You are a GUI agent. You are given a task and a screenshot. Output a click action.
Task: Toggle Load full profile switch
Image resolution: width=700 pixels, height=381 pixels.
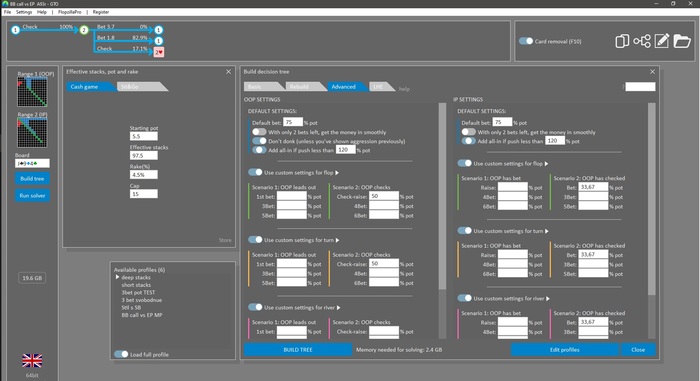pyautogui.click(x=121, y=354)
